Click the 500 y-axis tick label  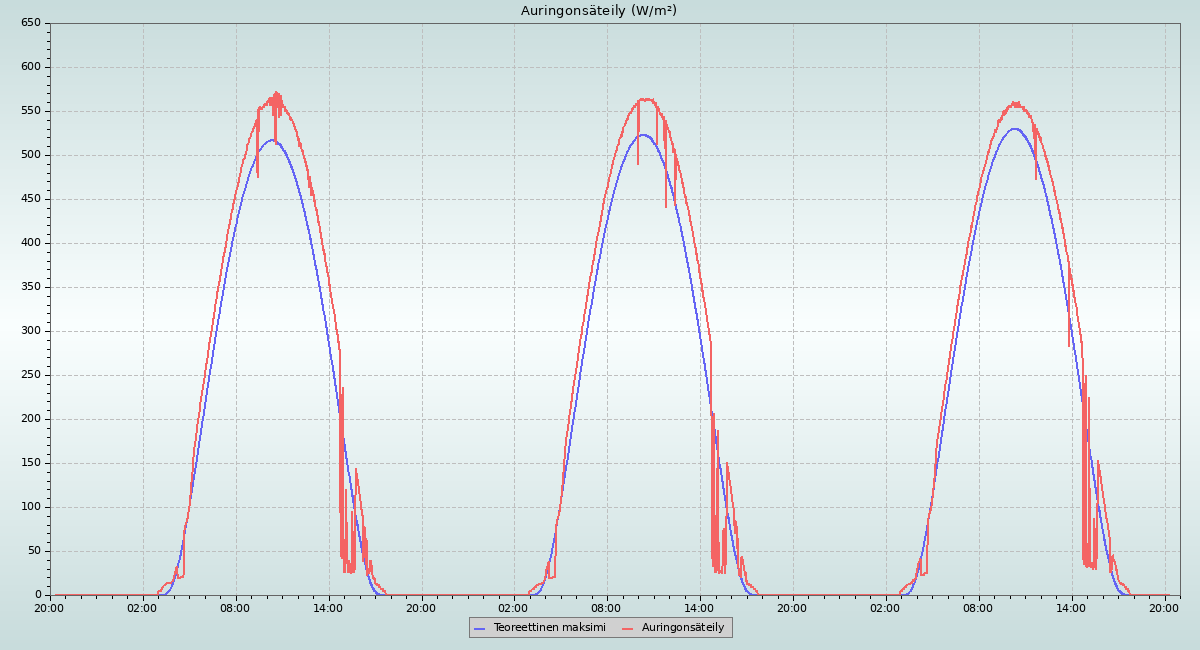[31, 155]
